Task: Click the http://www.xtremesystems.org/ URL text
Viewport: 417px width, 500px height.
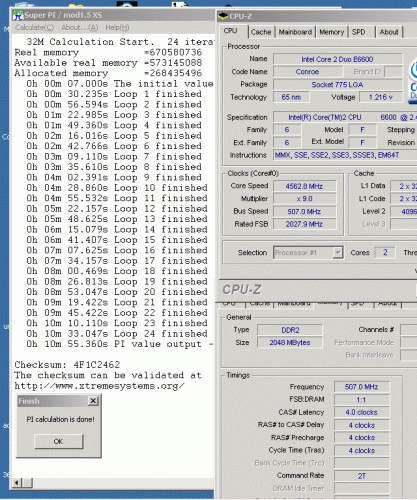Action: [x=99, y=386]
